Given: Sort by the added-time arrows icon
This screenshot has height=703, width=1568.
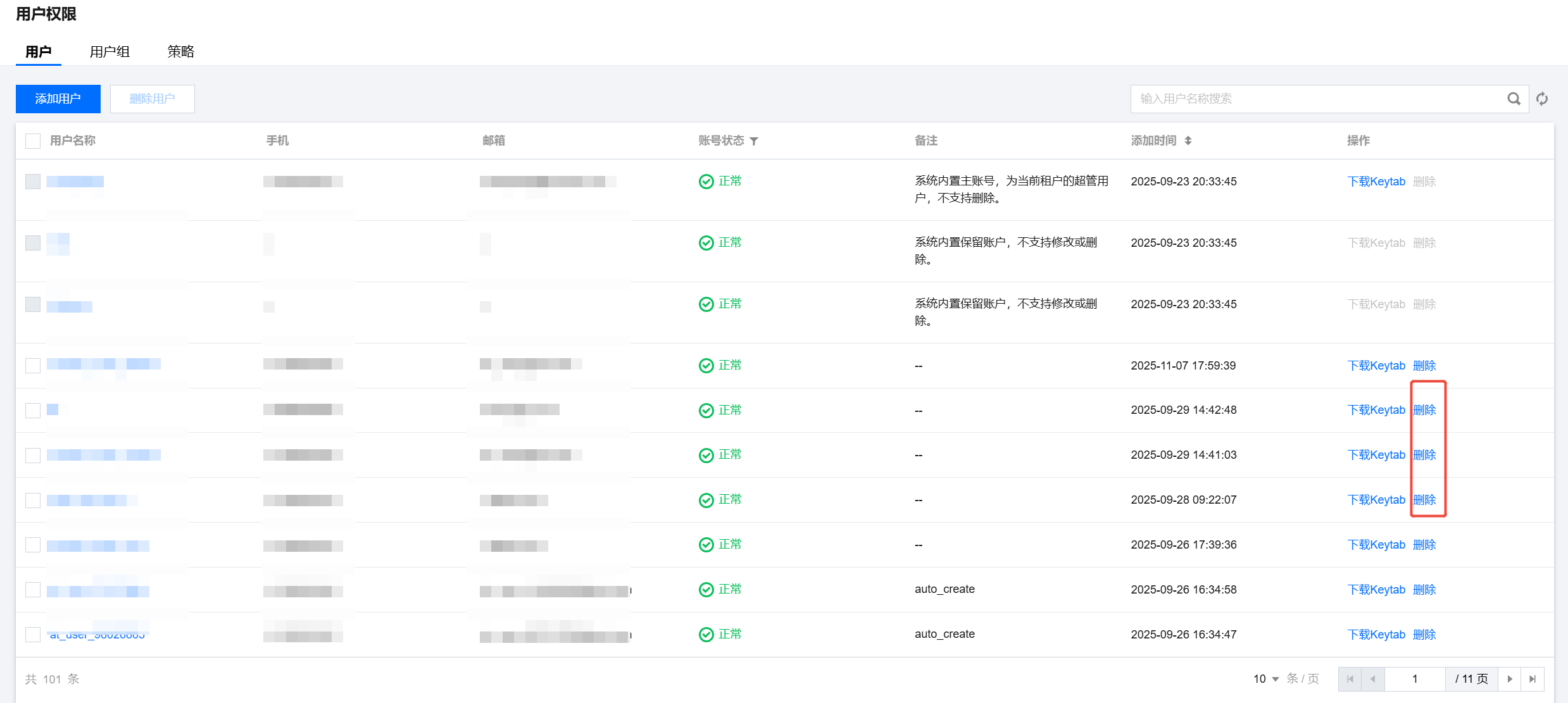Looking at the screenshot, I should [1188, 140].
